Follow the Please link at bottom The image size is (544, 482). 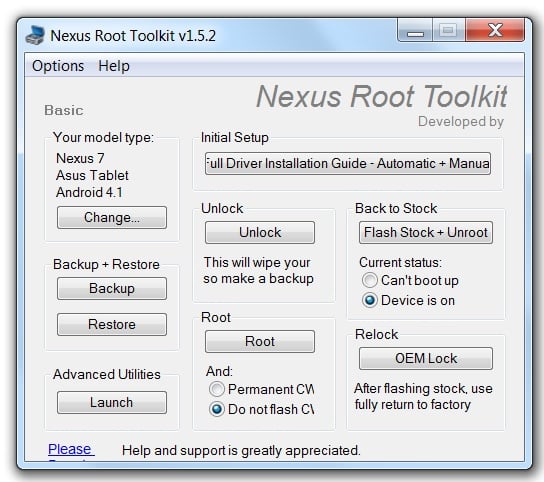pos(71,449)
